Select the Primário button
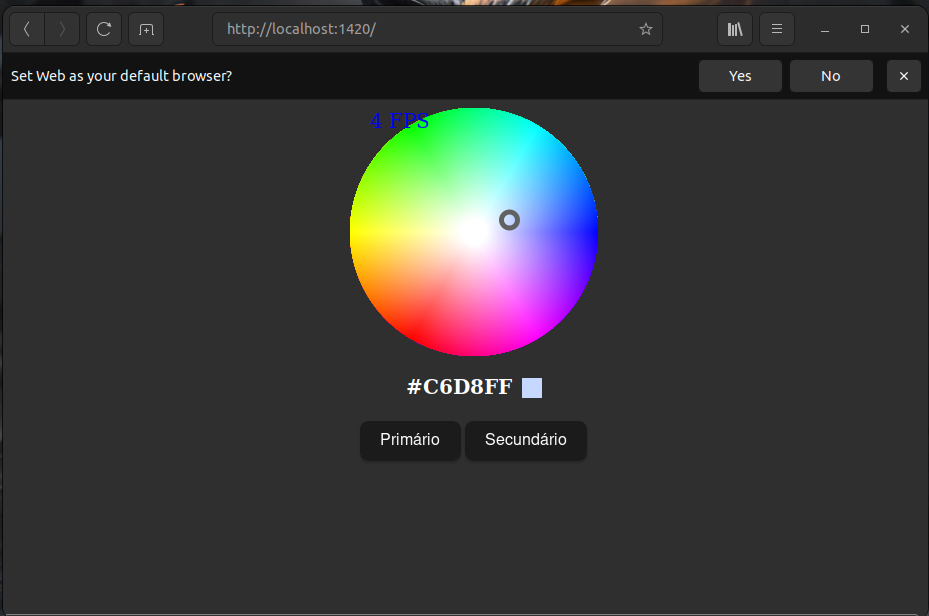Viewport: 929px width, 616px height. pyautogui.click(x=410, y=440)
